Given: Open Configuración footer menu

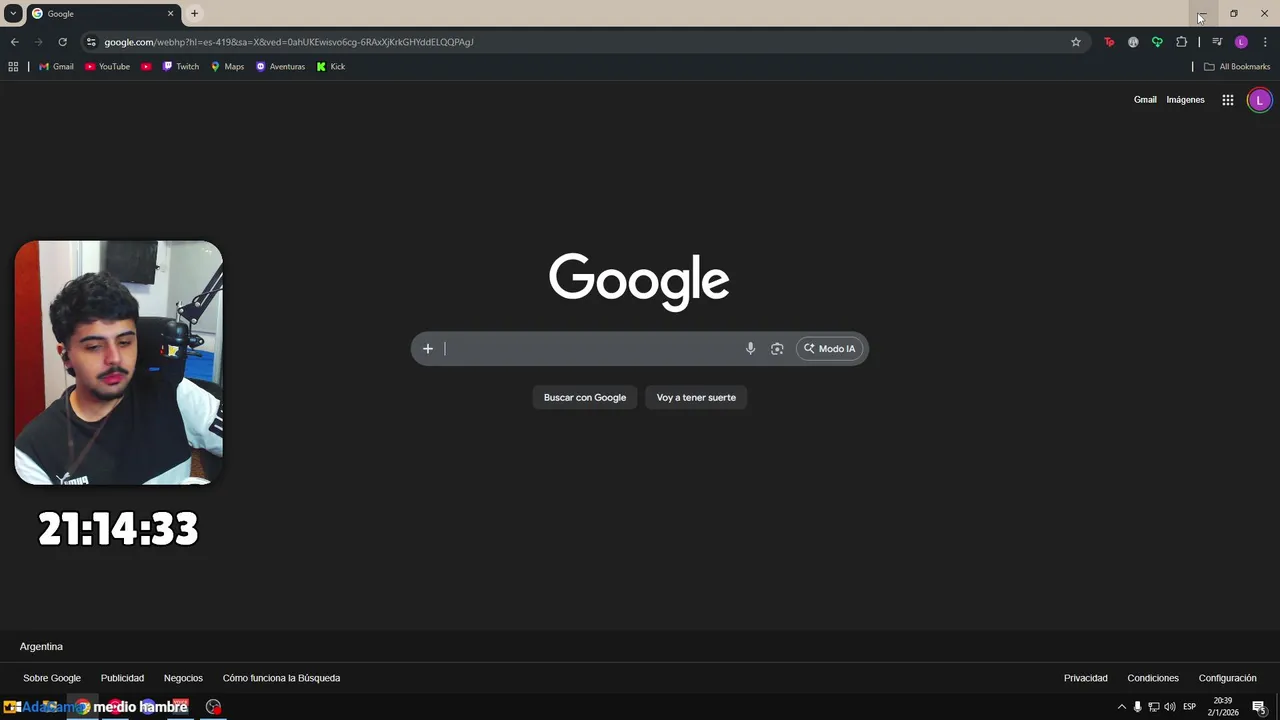Looking at the screenshot, I should click(1227, 678).
